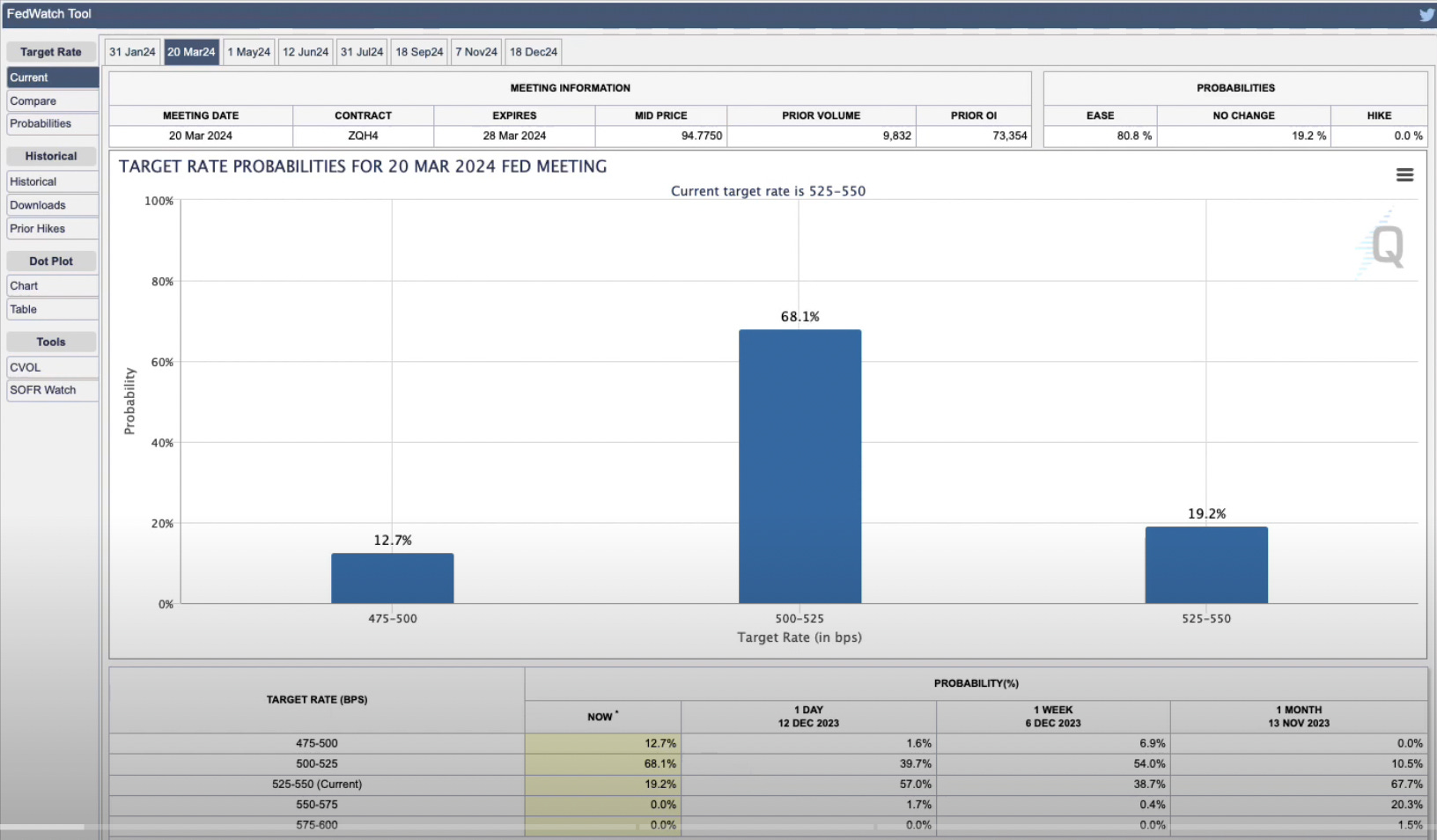Click the 54.0% one-week value
Viewport: 1437px width, 840px height.
1149,764
